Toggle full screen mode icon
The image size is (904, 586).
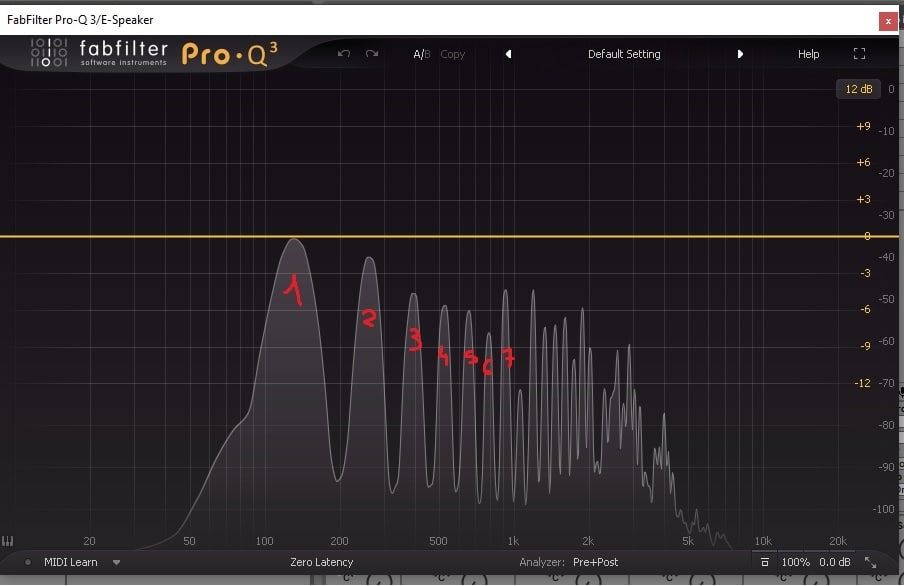coord(859,54)
